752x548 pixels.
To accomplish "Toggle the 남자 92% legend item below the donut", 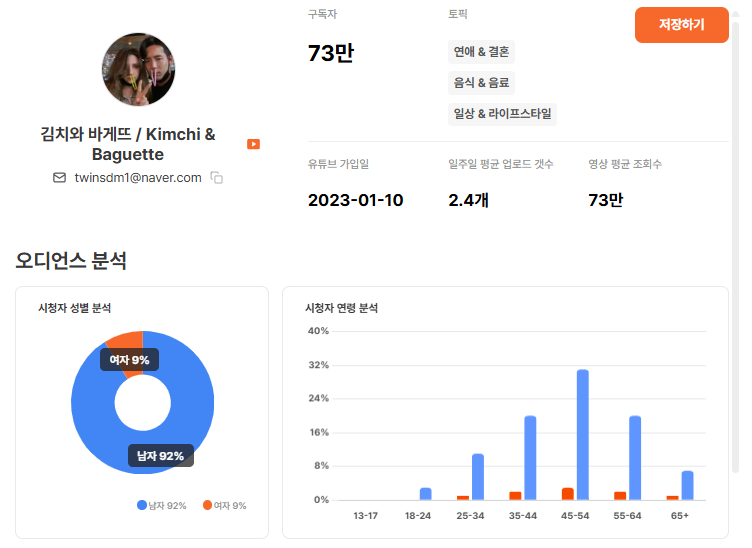I will tap(162, 506).
